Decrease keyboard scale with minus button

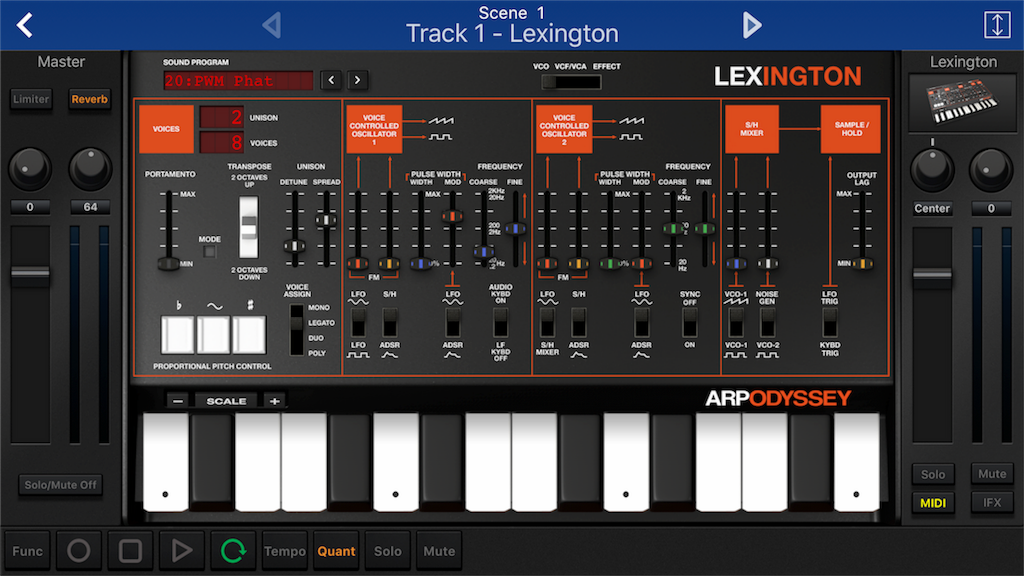click(x=178, y=401)
